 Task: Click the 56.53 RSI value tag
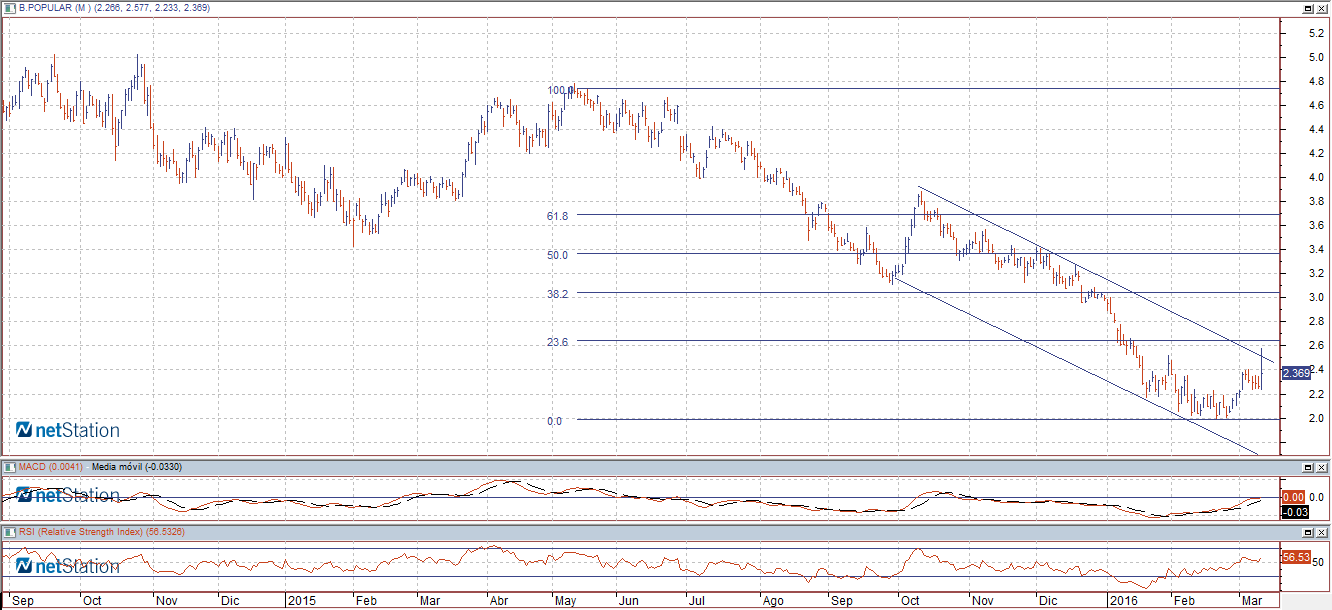coord(1295,556)
